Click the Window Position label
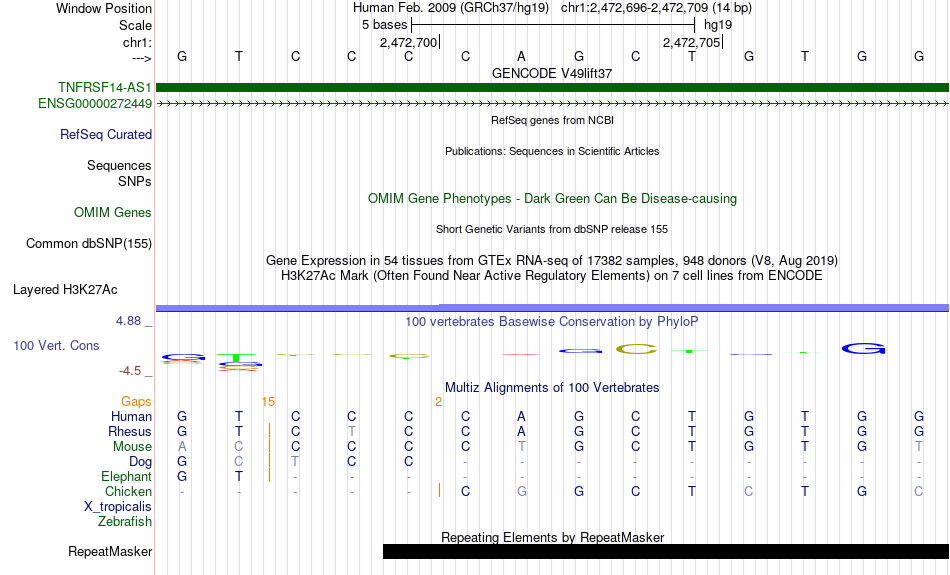950x575 pixels. coord(104,8)
